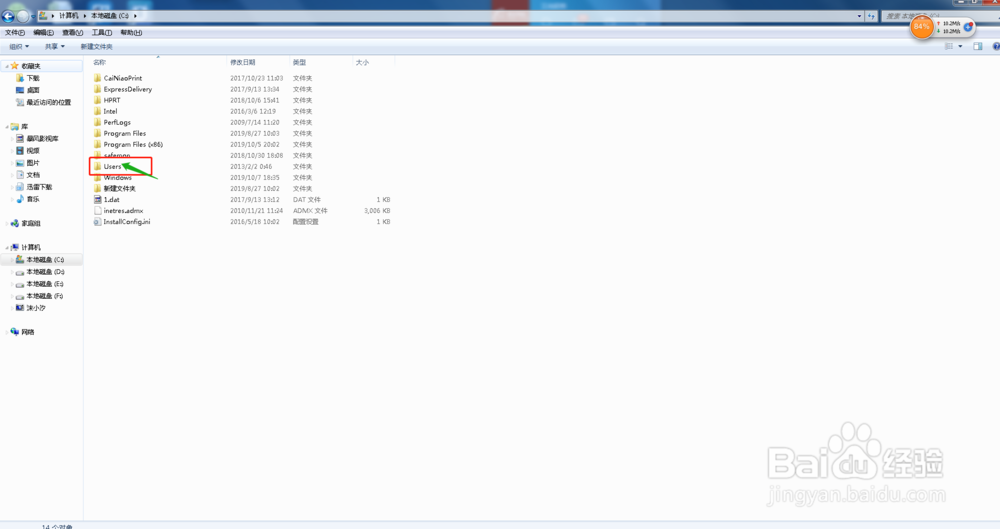Open the 编辑(E) menu
The image size is (1000, 529).
(x=43, y=33)
